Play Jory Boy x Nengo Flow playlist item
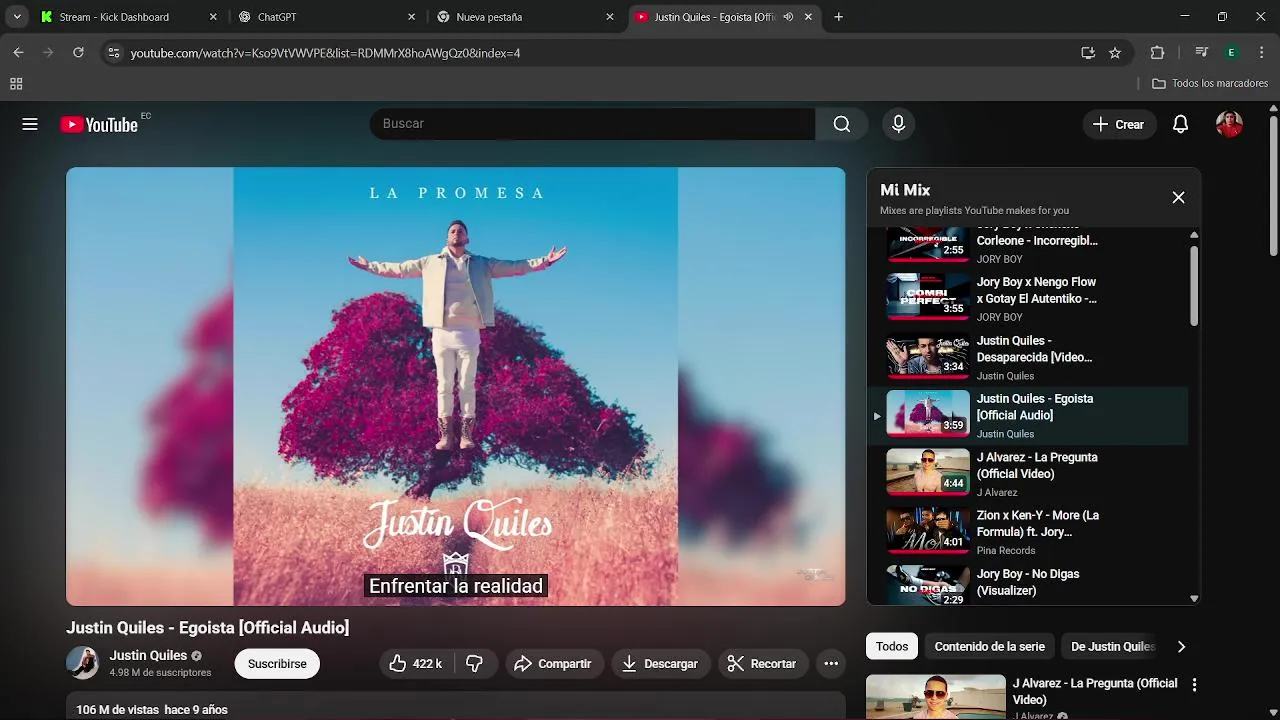The width and height of the screenshot is (1280, 720). 1028,298
